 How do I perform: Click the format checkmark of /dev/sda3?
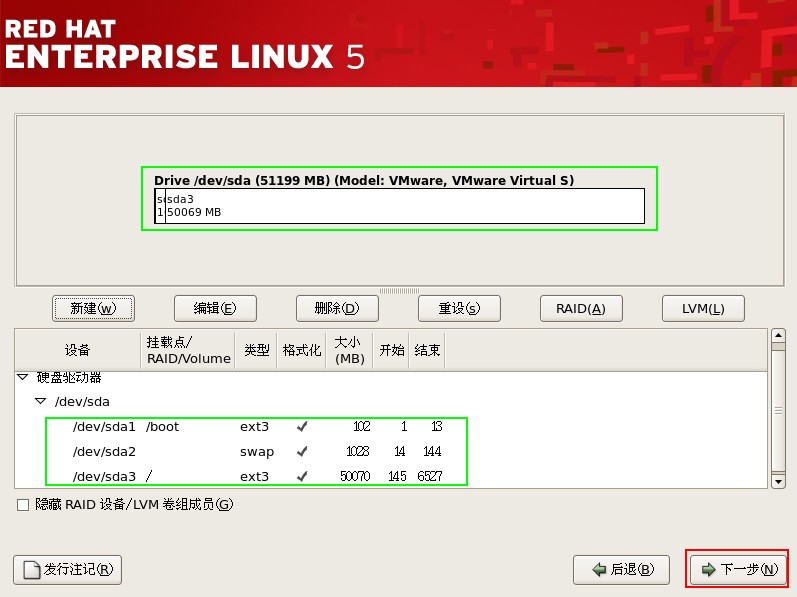point(302,476)
